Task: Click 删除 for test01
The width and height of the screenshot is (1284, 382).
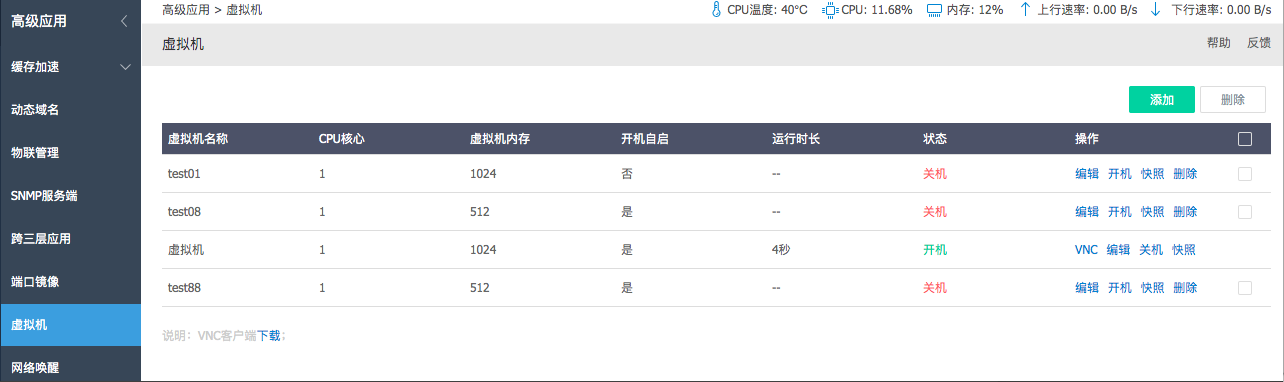Action: coord(1185,174)
